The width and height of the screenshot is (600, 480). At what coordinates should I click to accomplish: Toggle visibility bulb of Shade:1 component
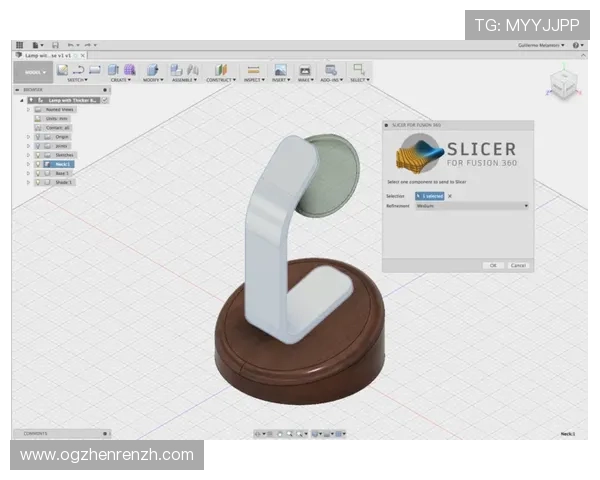38,182
